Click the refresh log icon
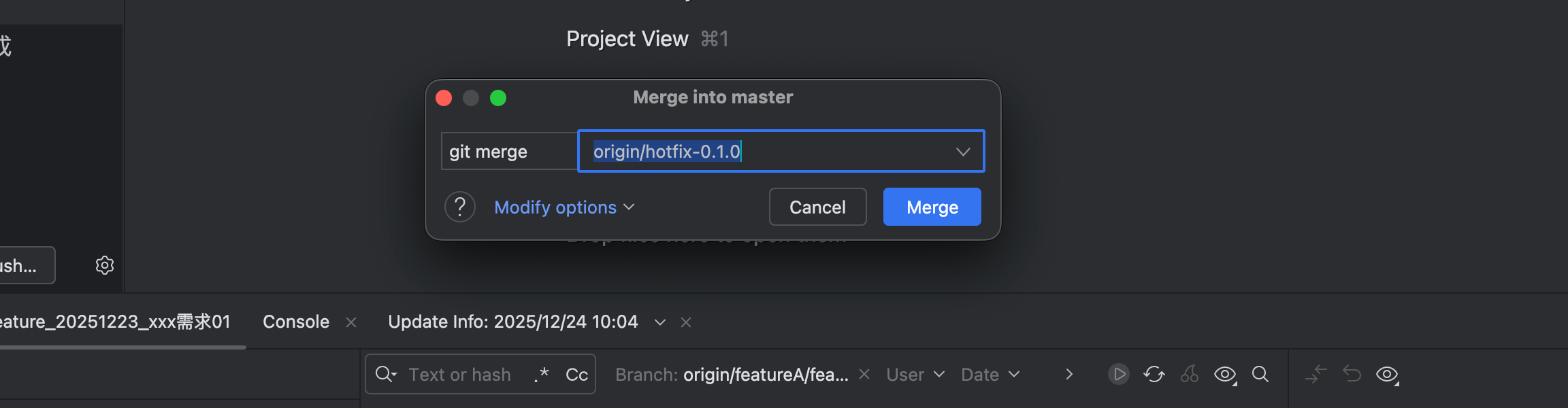This screenshot has height=408, width=1568. (1154, 374)
